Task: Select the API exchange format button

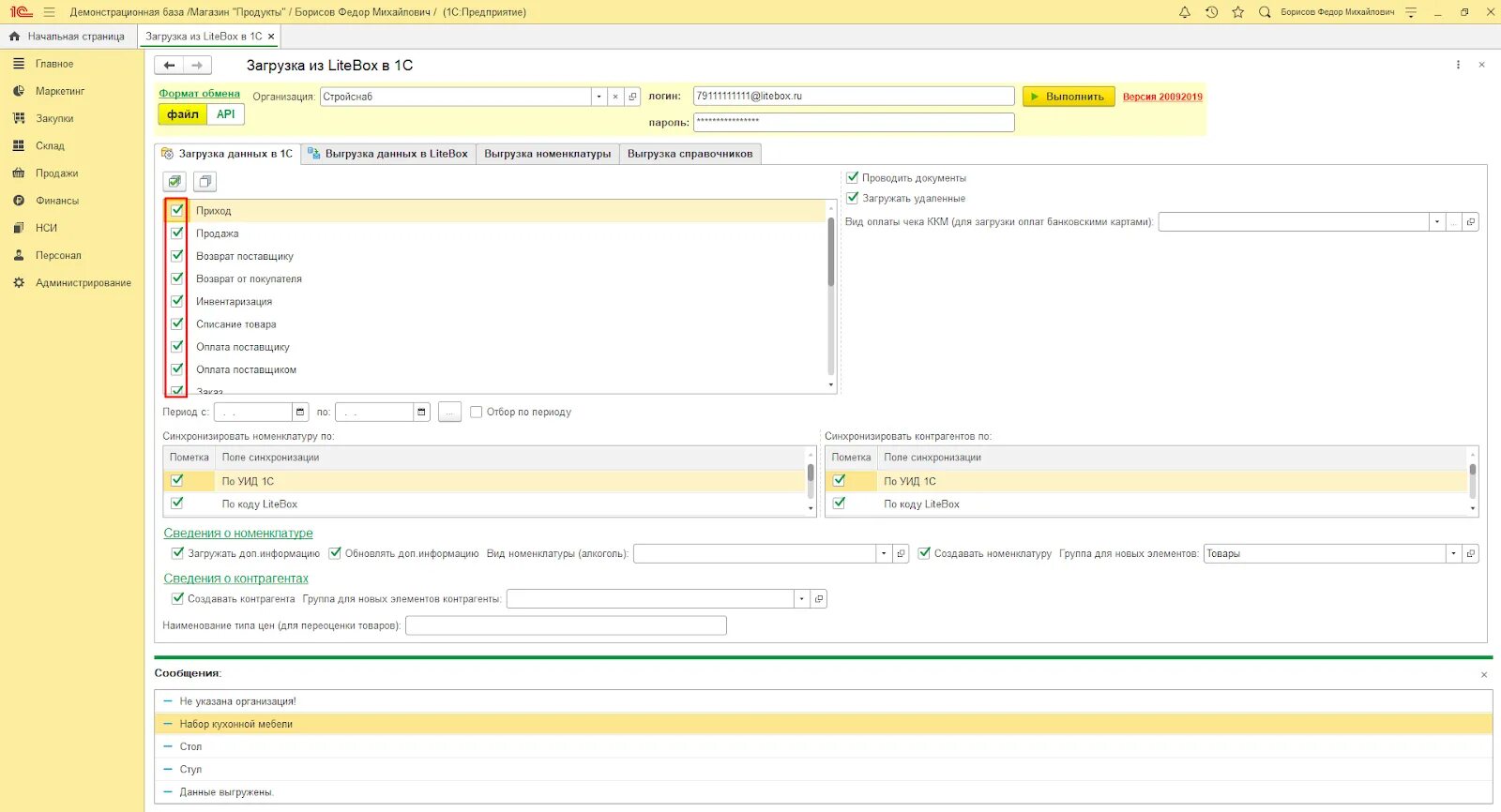Action: pyautogui.click(x=226, y=114)
